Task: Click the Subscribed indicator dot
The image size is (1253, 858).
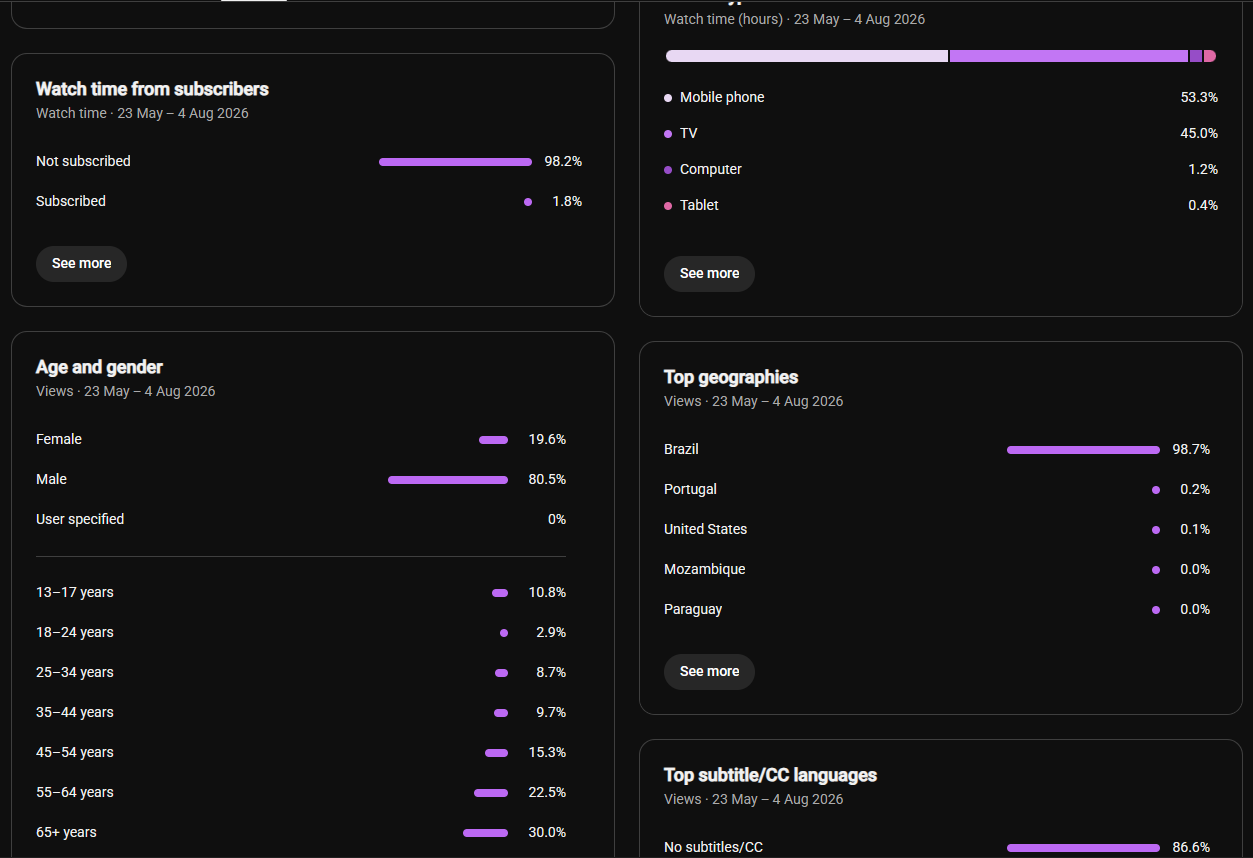Action: (528, 202)
